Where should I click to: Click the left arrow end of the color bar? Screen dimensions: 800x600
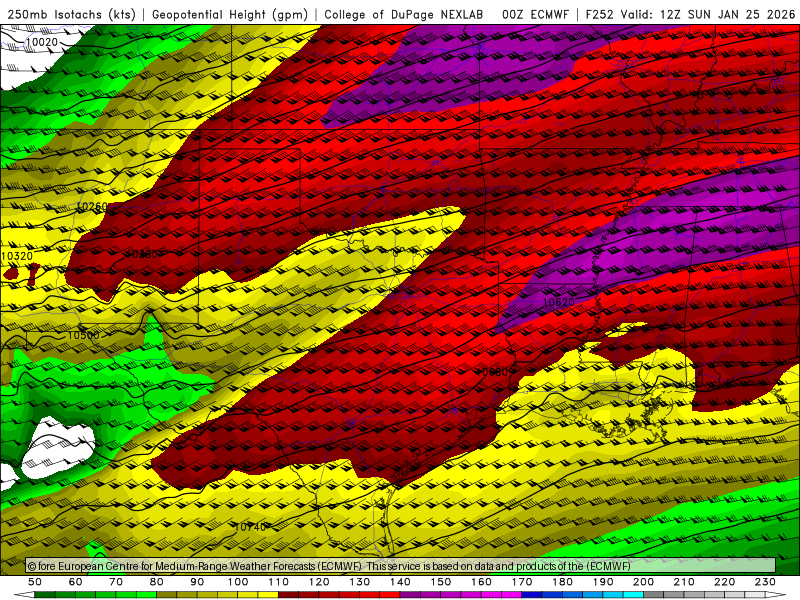[x=24, y=595]
